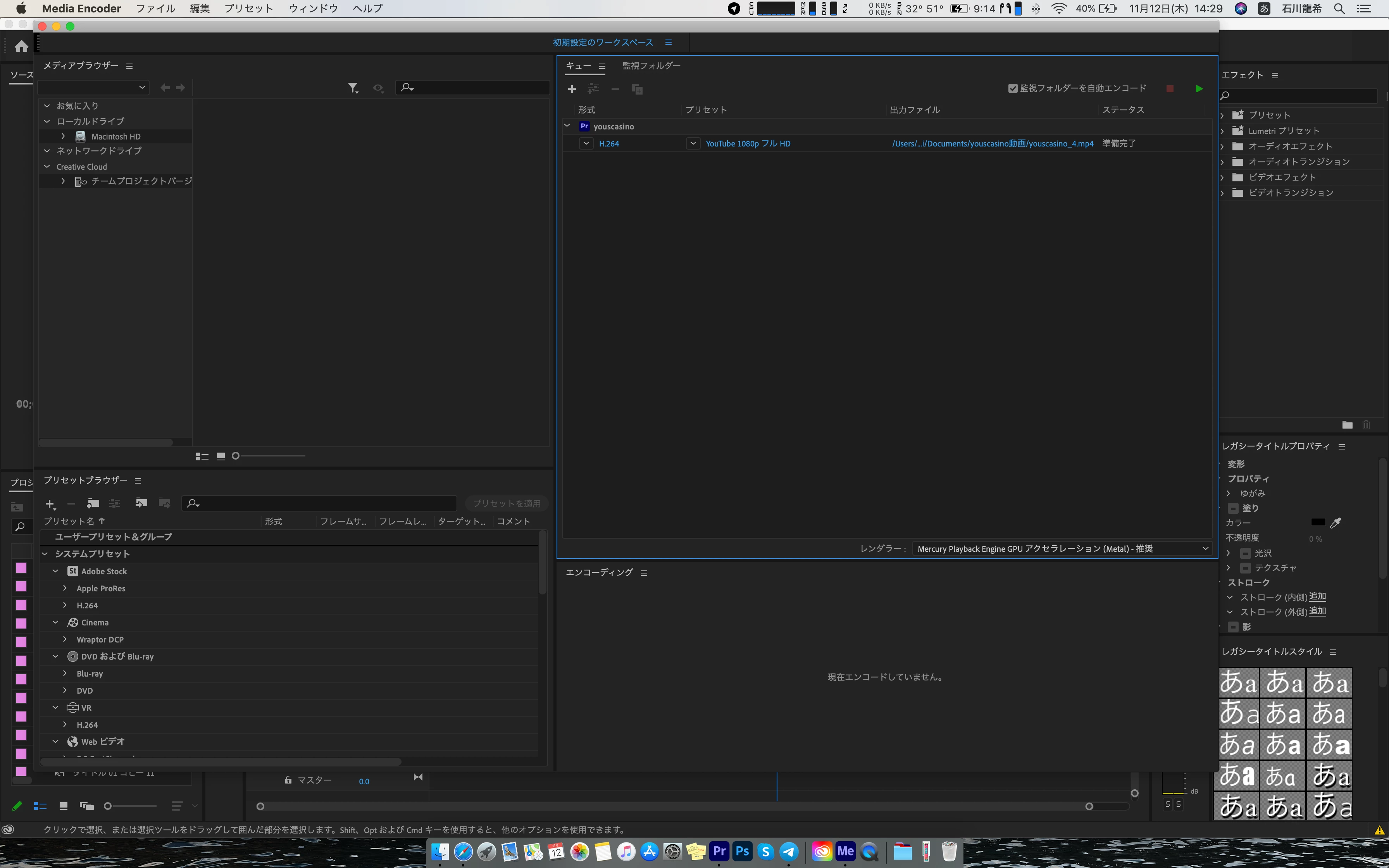Toggle the 影 checkbox
This screenshot has height=868, width=1389.
pyautogui.click(x=1233, y=627)
